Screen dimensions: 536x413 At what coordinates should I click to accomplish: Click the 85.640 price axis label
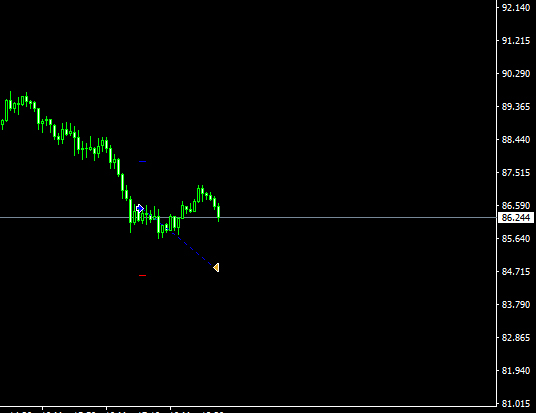click(x=516, y=239)
